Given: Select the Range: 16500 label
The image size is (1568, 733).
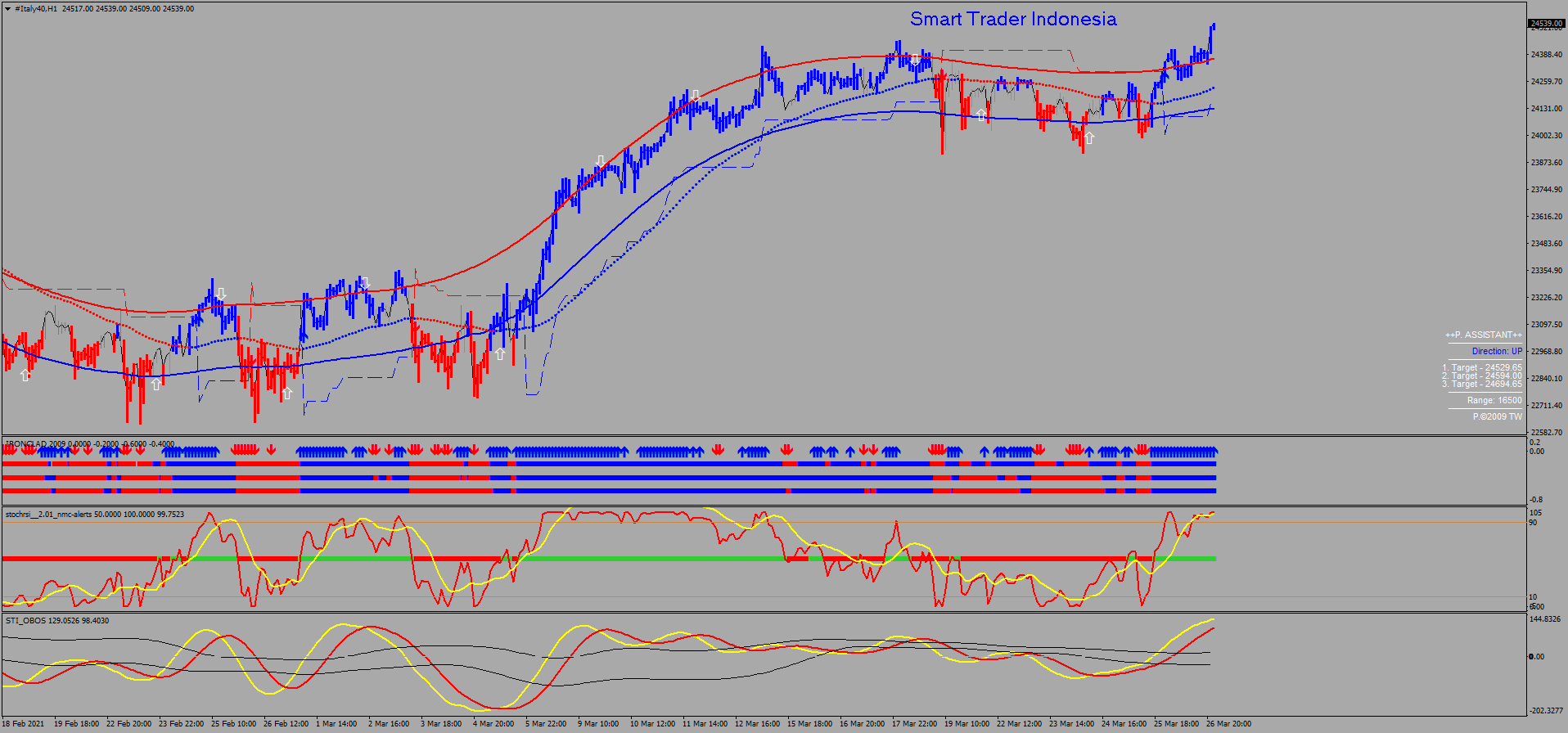Looking at the screenshot, I should [1494, 400].
